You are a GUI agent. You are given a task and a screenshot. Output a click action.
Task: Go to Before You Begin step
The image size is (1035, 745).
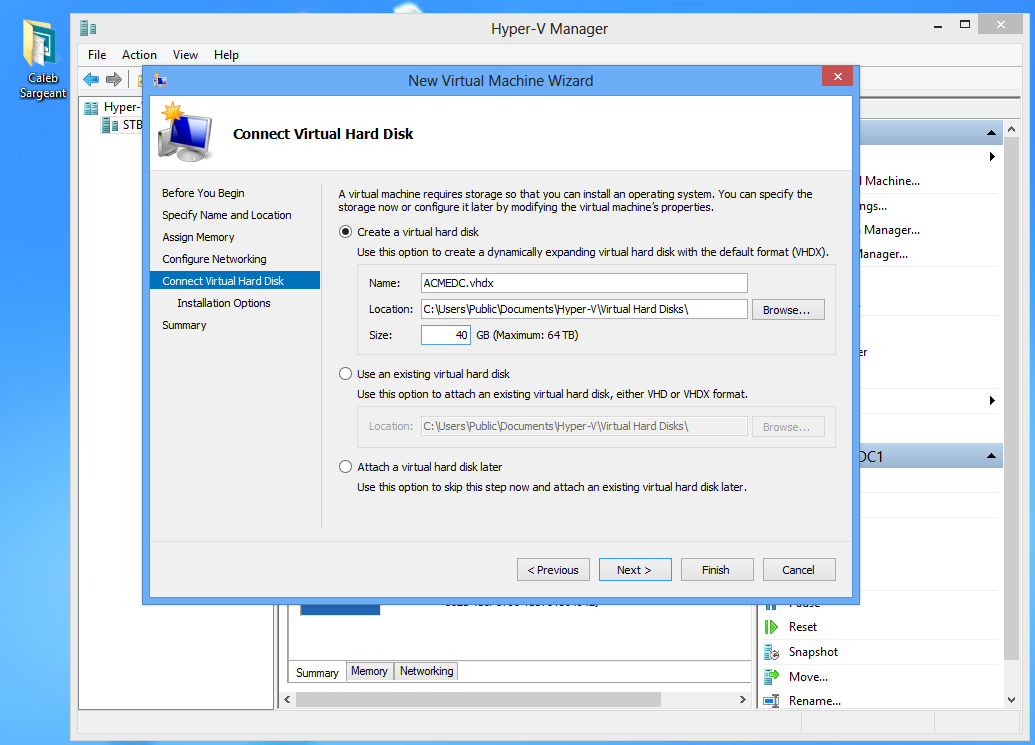pos(203,193)
